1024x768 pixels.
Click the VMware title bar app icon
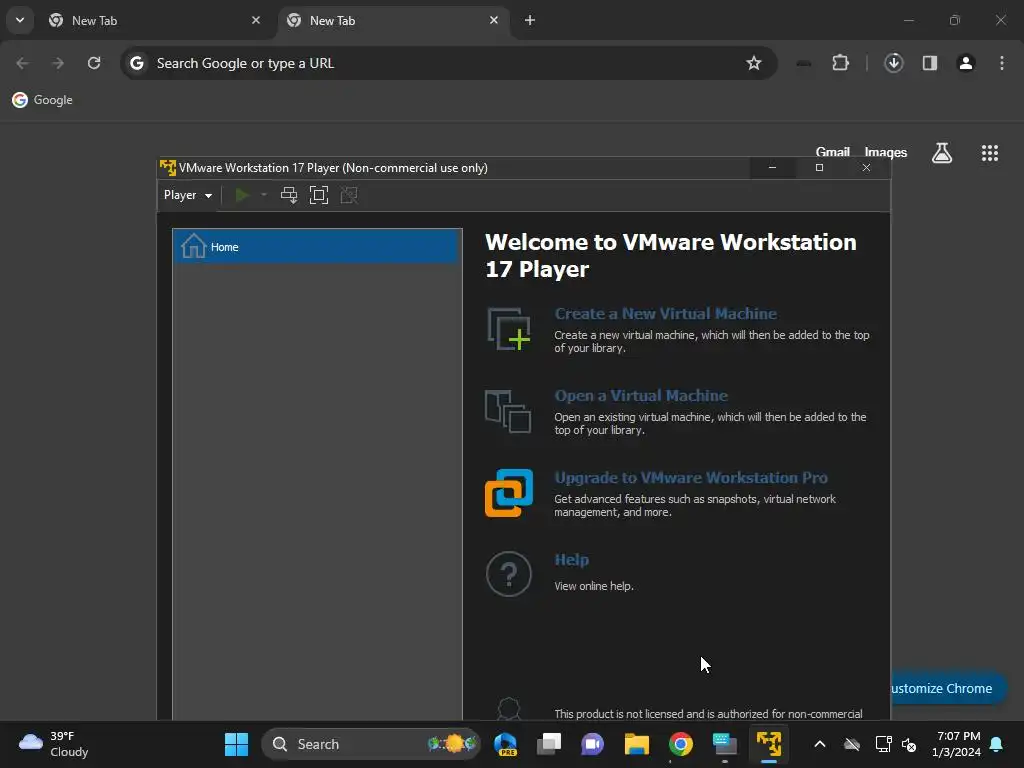coord(168,168)
